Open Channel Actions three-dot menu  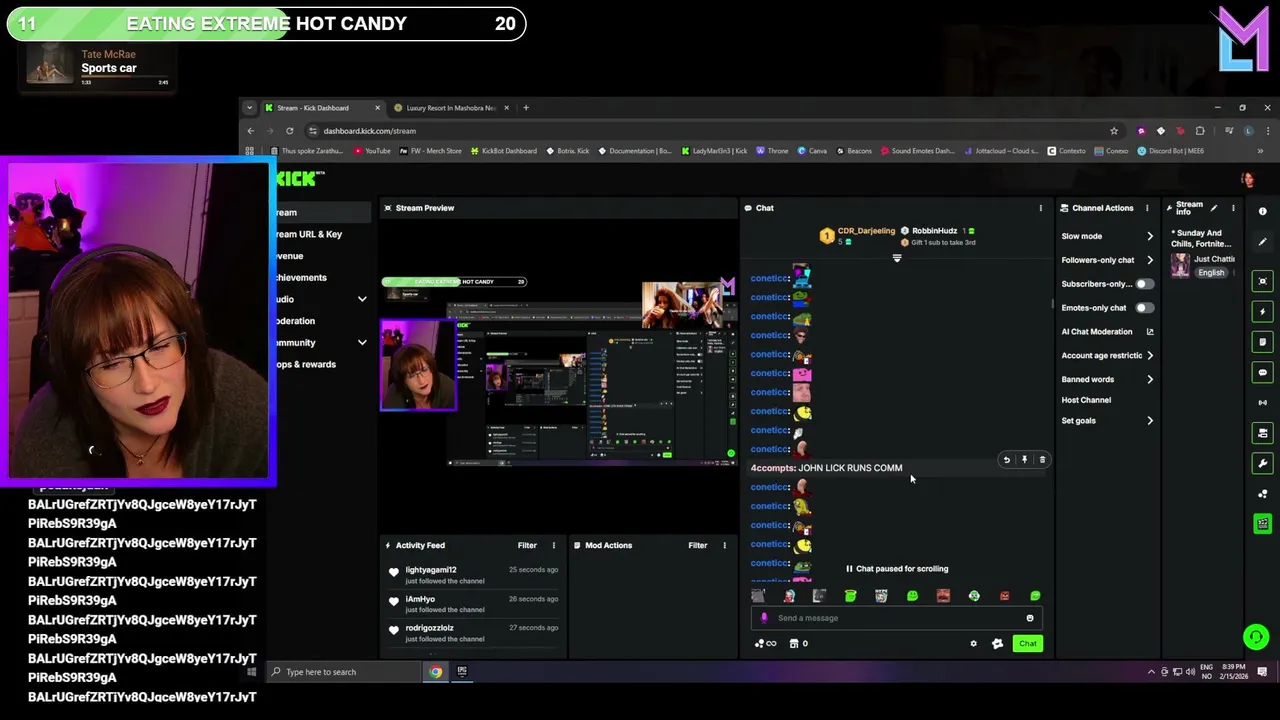coord(1149,208)
